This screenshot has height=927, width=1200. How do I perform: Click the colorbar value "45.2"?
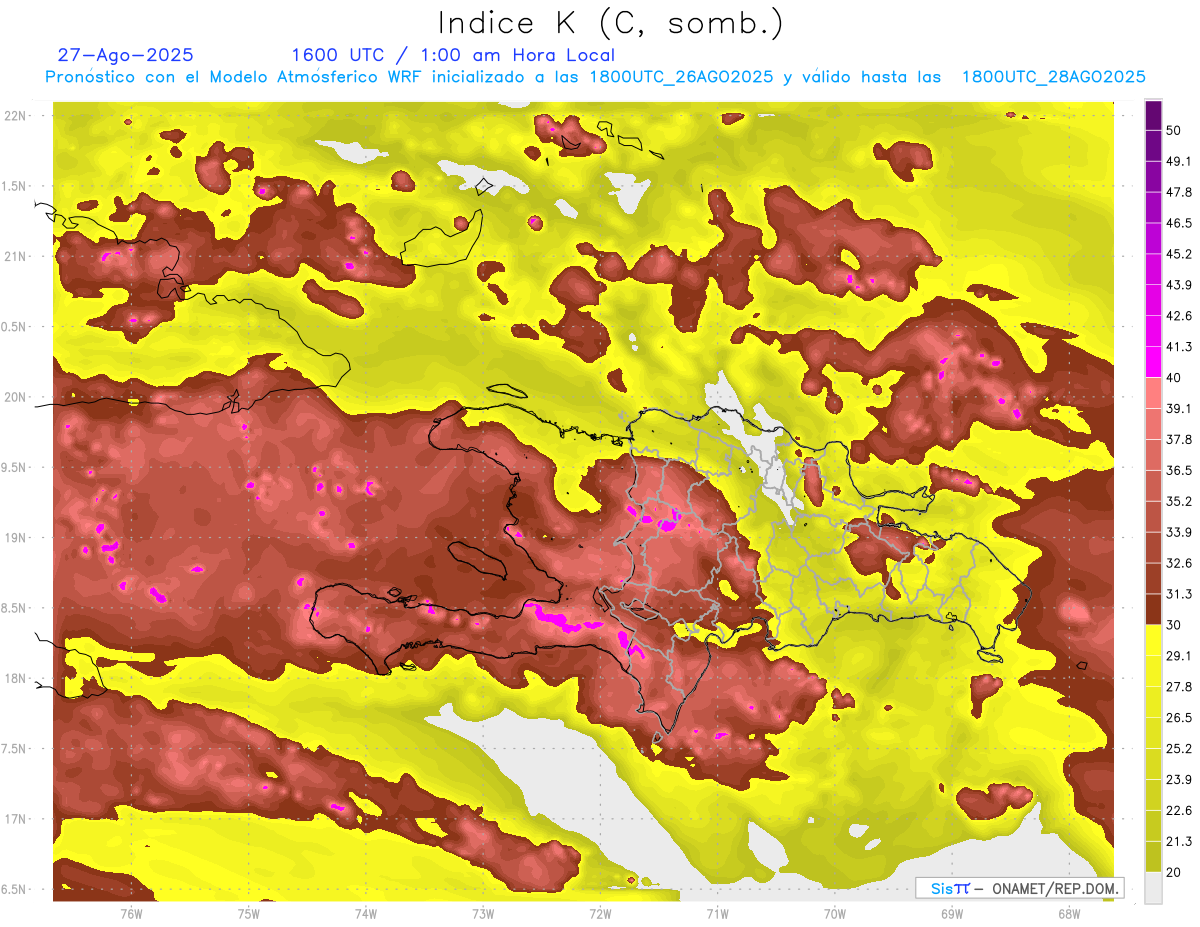point(1179,254)
